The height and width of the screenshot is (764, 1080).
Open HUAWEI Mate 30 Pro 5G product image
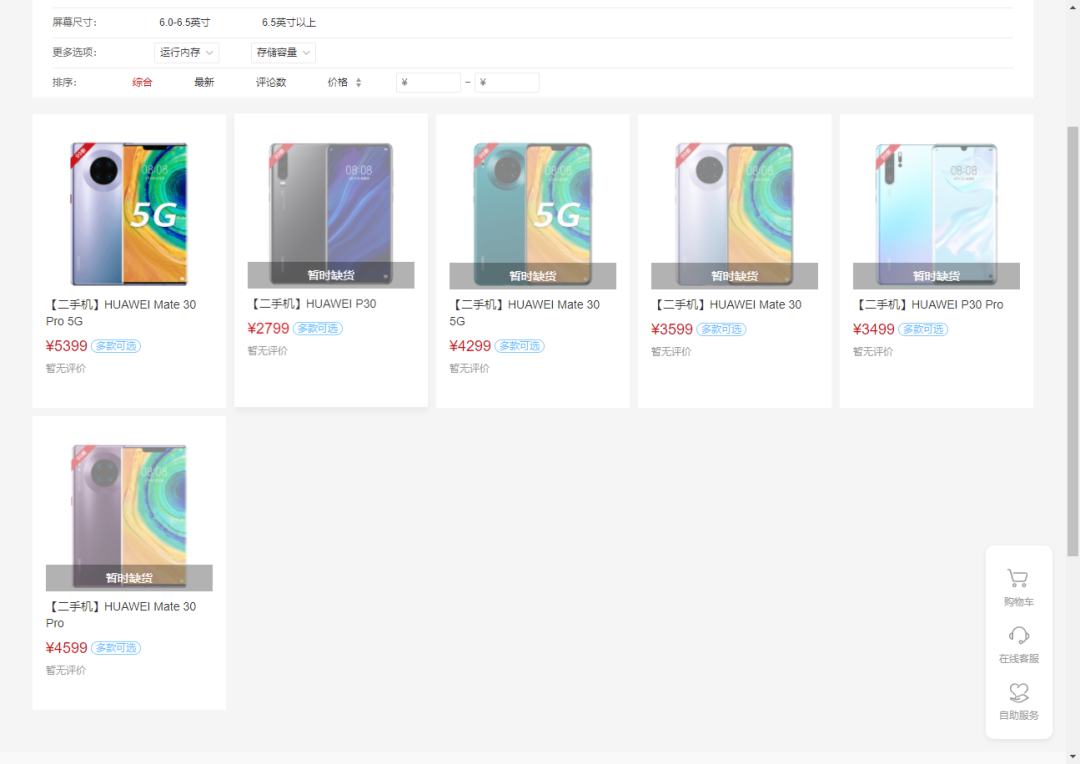point(129,214)
